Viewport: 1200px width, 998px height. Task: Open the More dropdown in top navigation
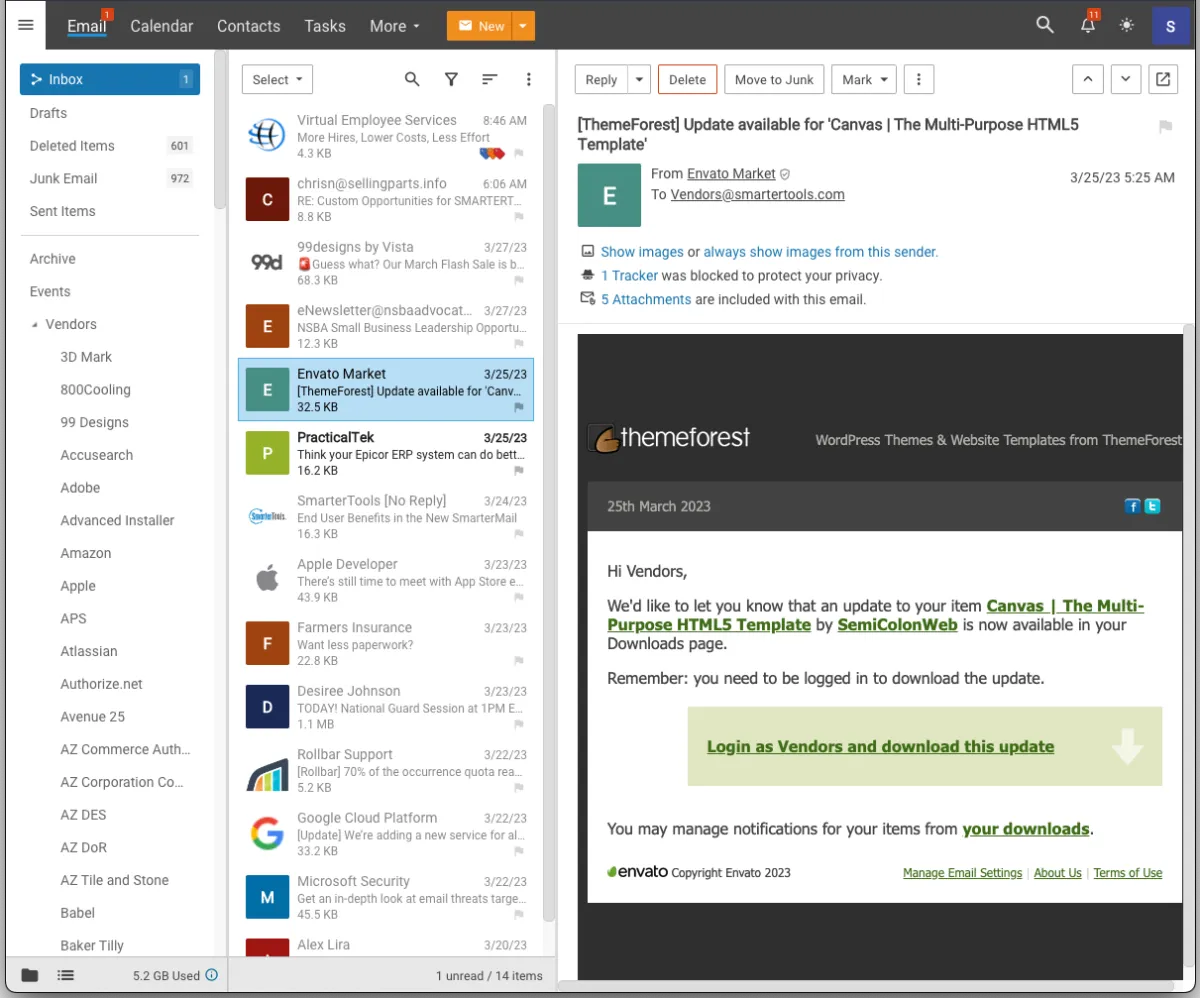[x=394, y=26]
